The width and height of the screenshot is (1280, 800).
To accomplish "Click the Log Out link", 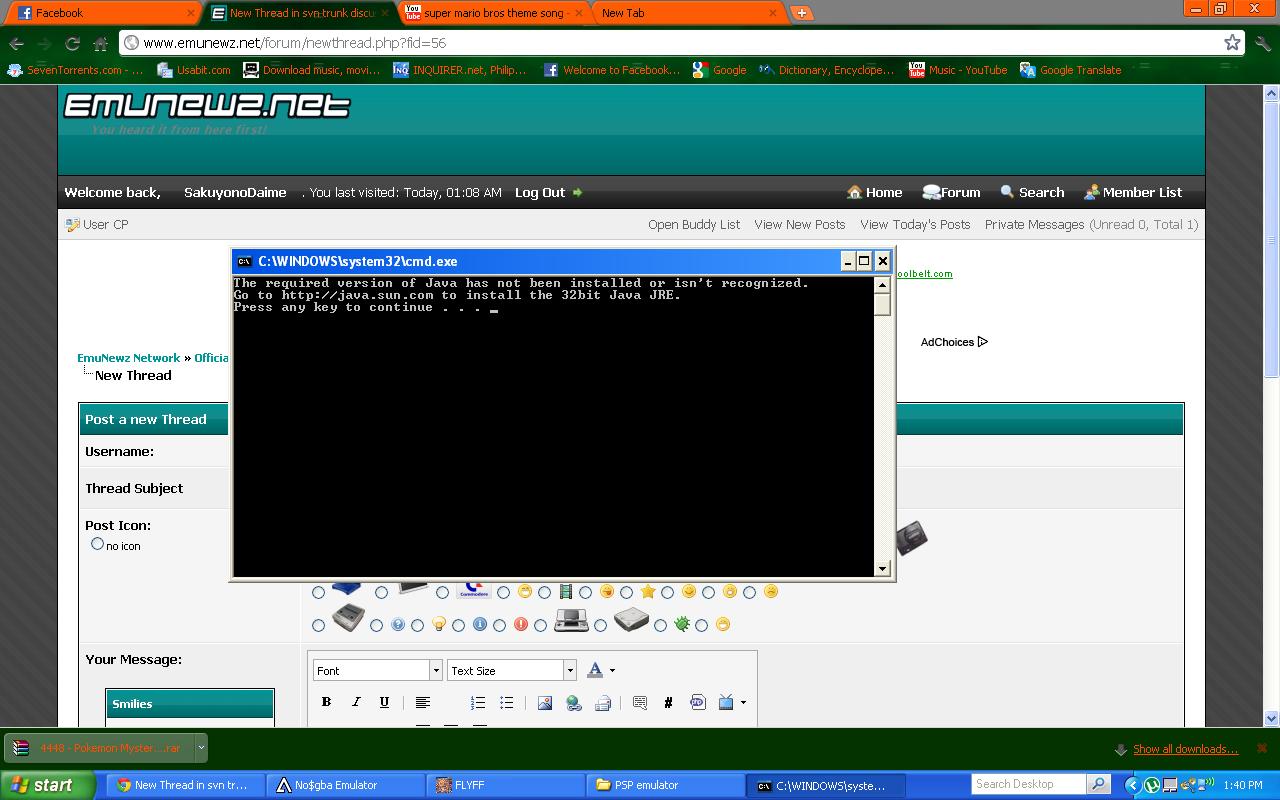I will click(540, 192).
